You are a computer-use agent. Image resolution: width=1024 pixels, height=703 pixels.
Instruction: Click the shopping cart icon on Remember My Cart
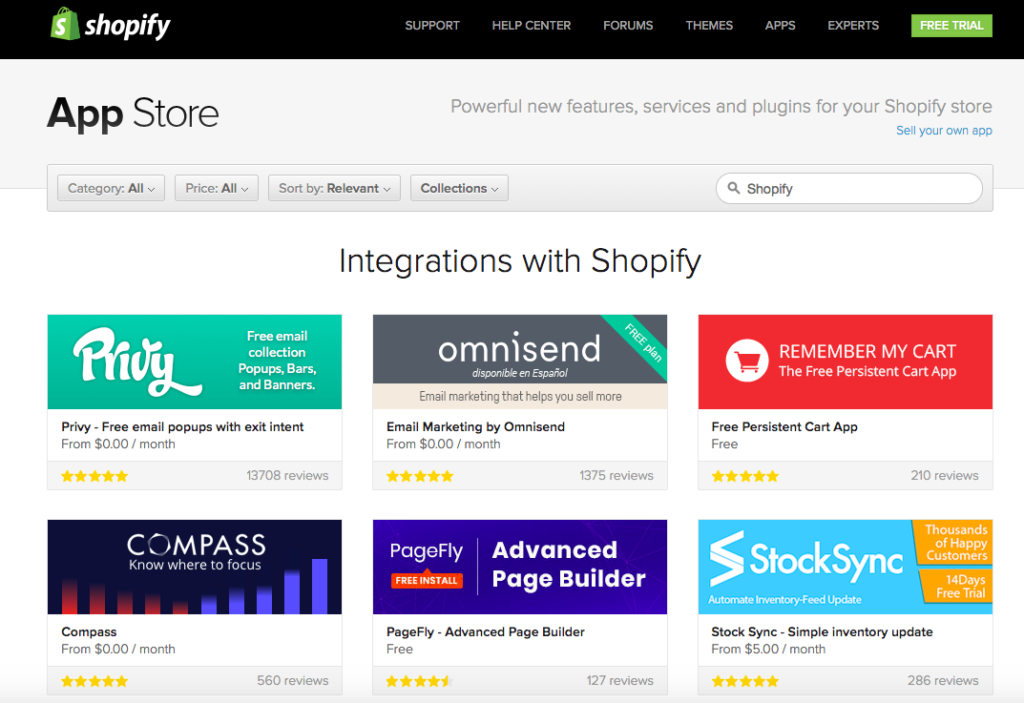click(x=746, y=361)
